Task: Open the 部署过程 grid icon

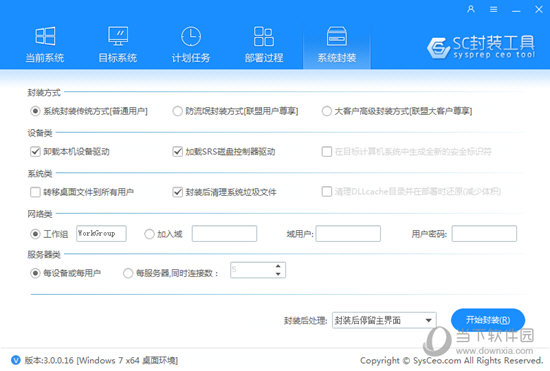Action: 264,36
